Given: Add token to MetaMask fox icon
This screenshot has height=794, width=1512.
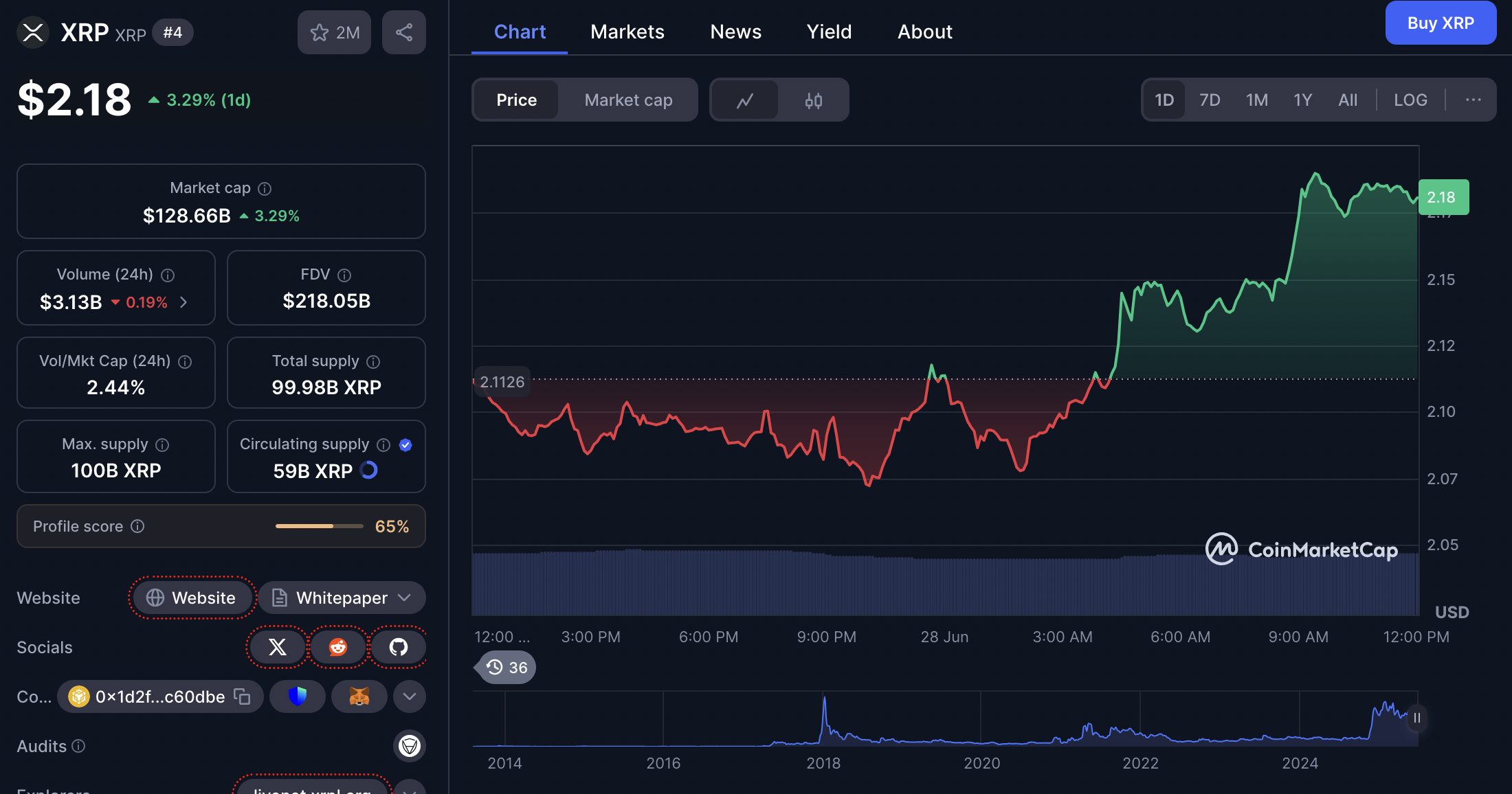Looking at the screenshot, I should coord(359,696).
